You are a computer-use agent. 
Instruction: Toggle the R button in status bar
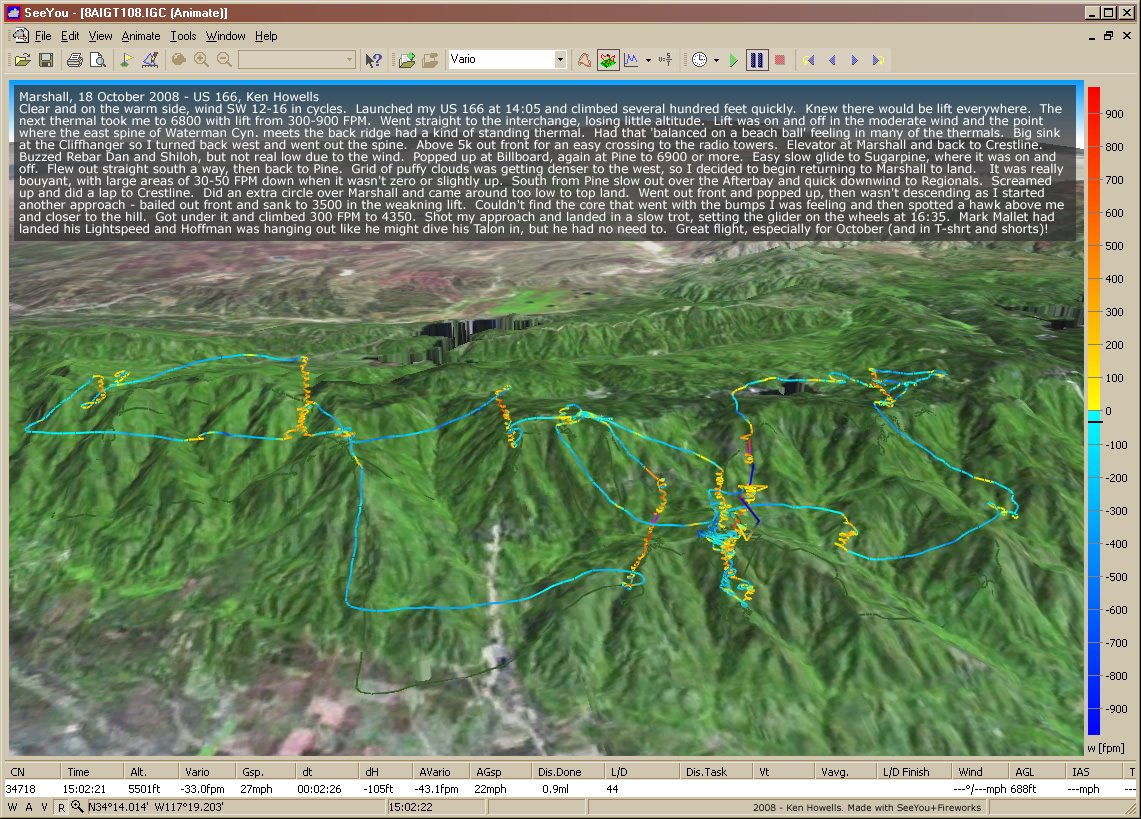point(62,807)
